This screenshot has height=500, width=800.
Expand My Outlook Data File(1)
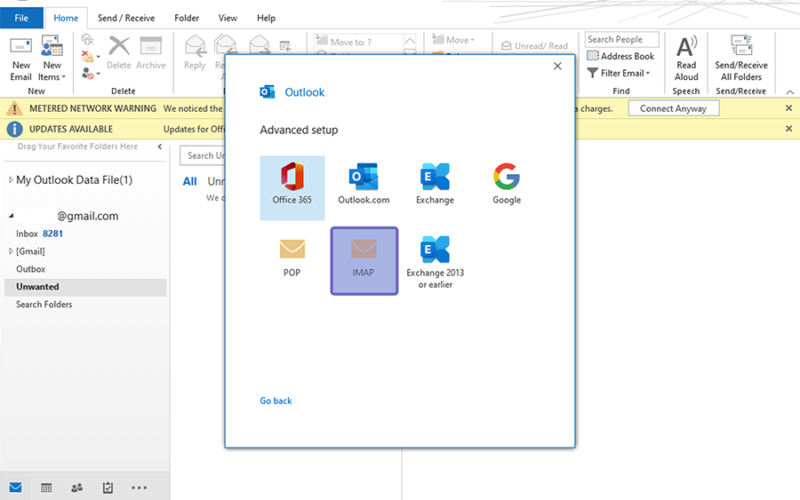pyautogui.click(x=10, y=180)
